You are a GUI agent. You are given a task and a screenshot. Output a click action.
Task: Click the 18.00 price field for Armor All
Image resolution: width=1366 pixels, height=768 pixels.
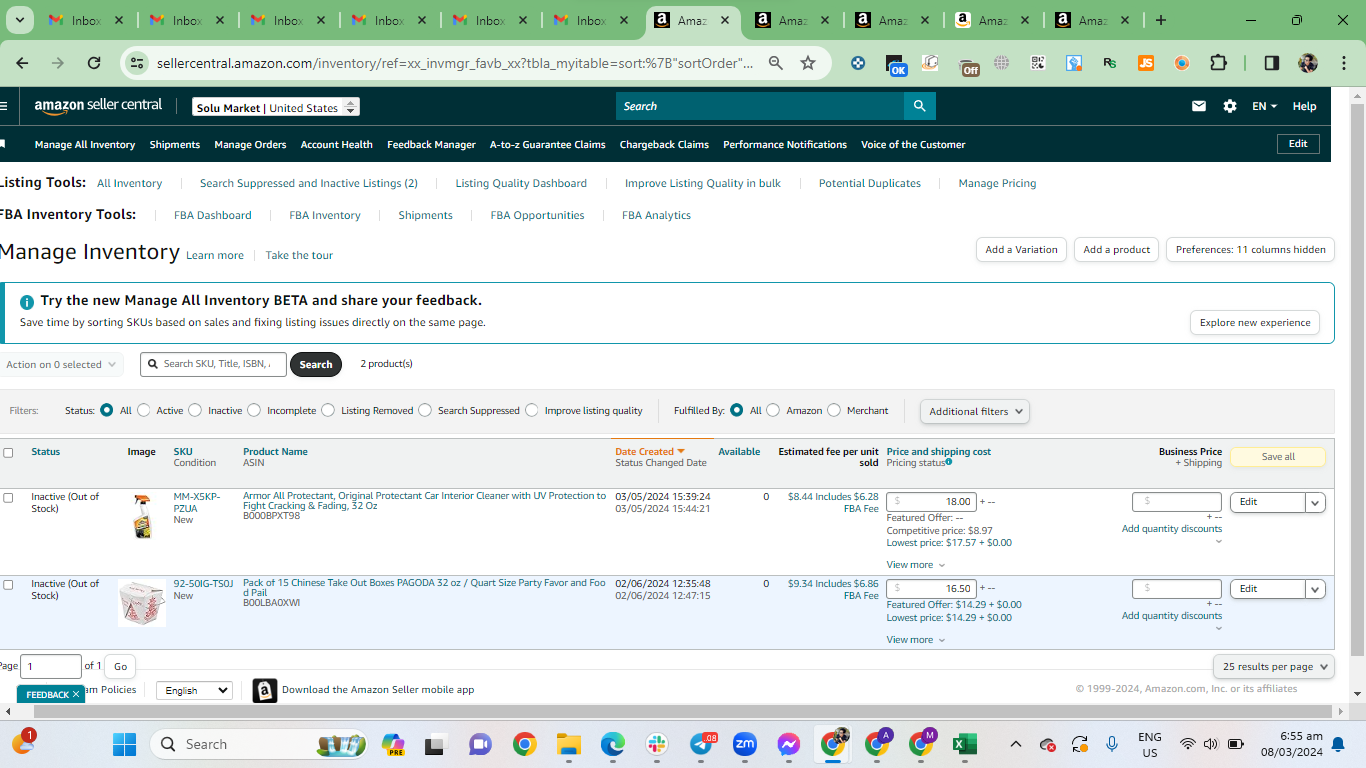pos(931,502)
